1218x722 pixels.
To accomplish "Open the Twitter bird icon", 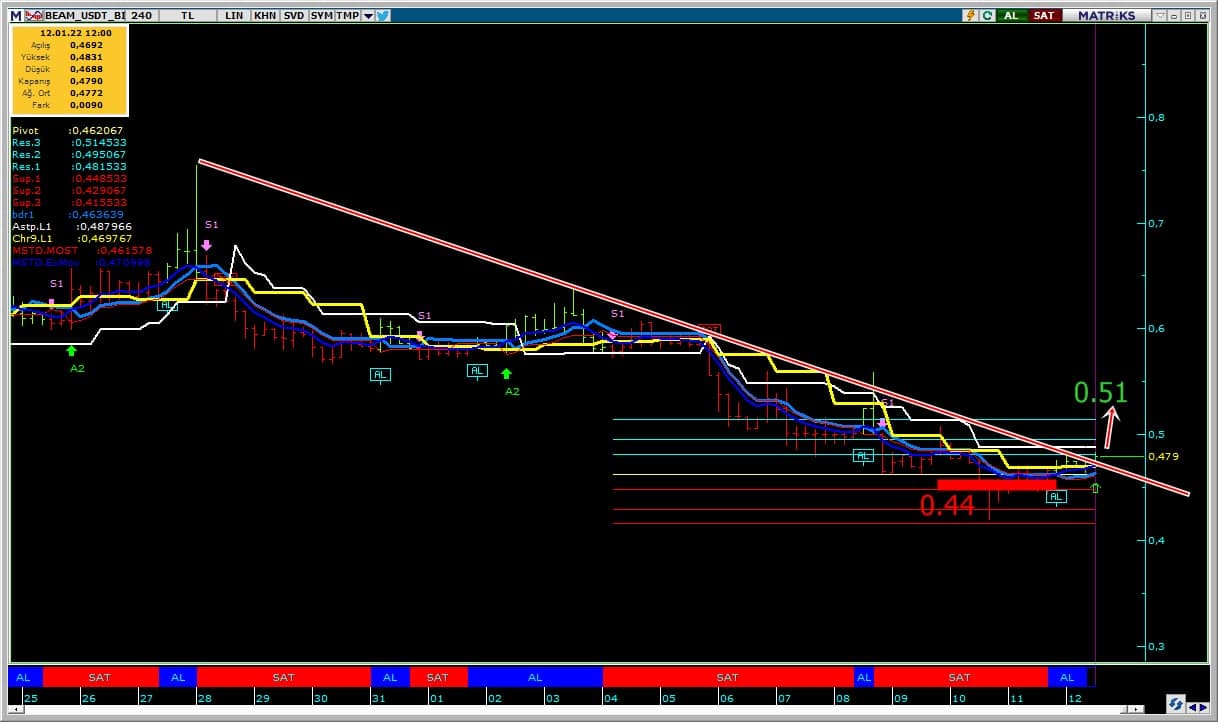I will tap(383, 15).
